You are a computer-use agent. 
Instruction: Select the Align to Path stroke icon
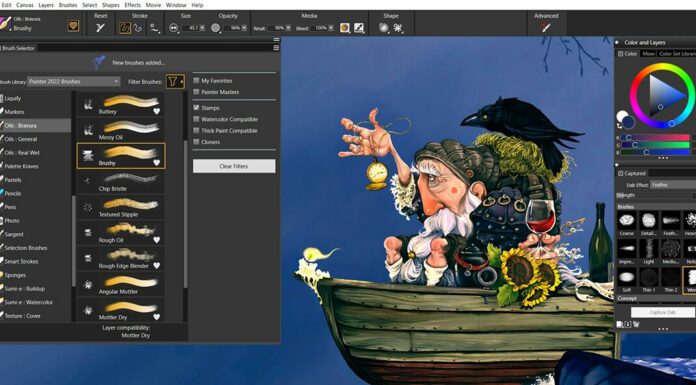pyautogui.click(x=154, y=28)
